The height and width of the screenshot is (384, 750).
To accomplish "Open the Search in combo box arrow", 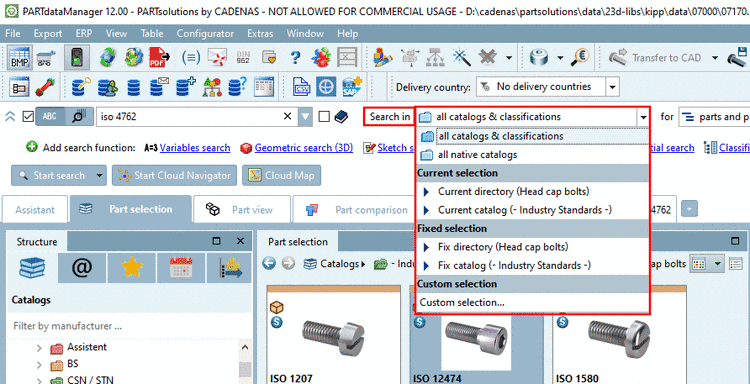I will pyautogui.click(x=643, y=117).
